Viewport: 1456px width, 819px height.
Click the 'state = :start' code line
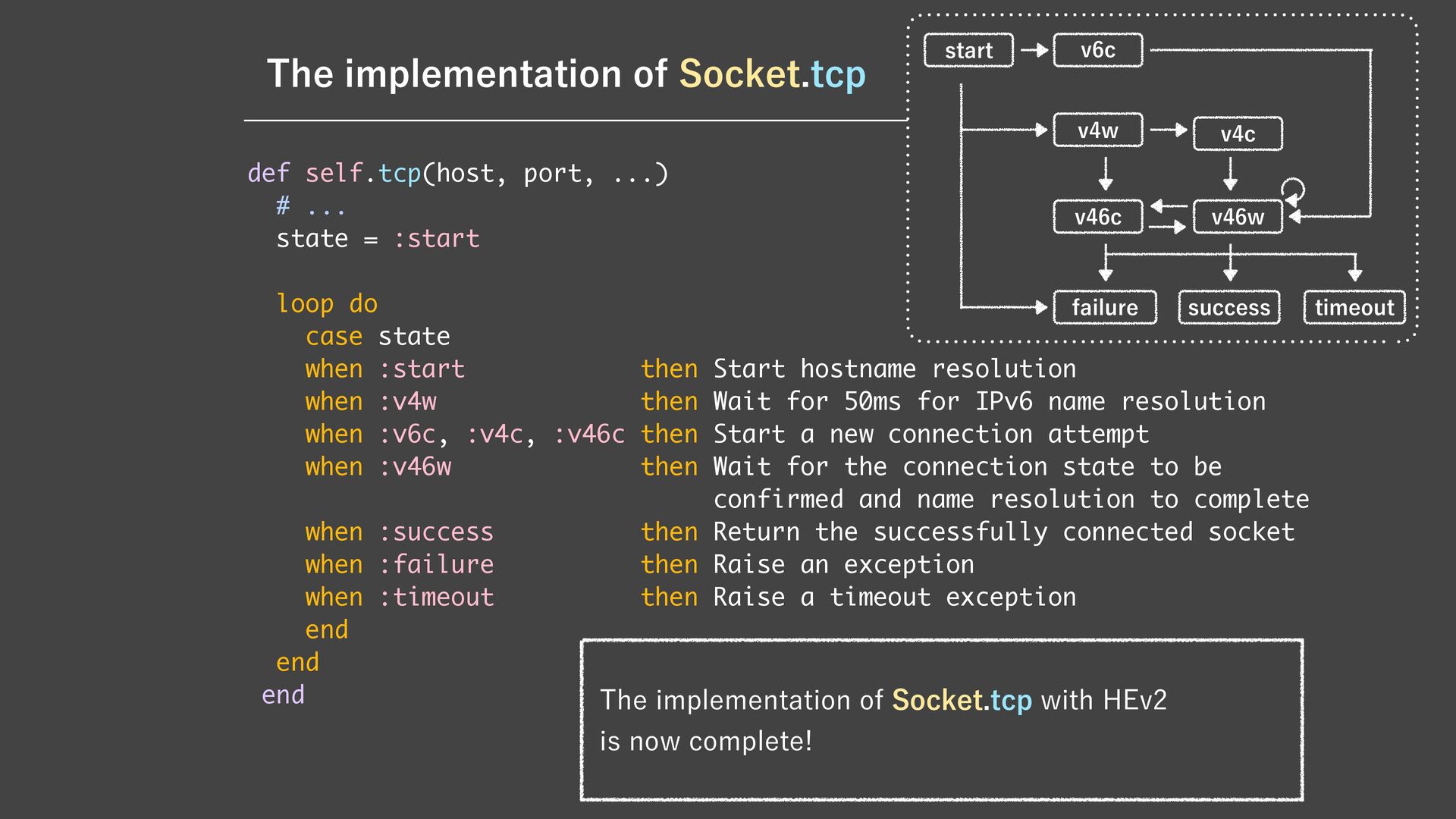coord(378,239)
